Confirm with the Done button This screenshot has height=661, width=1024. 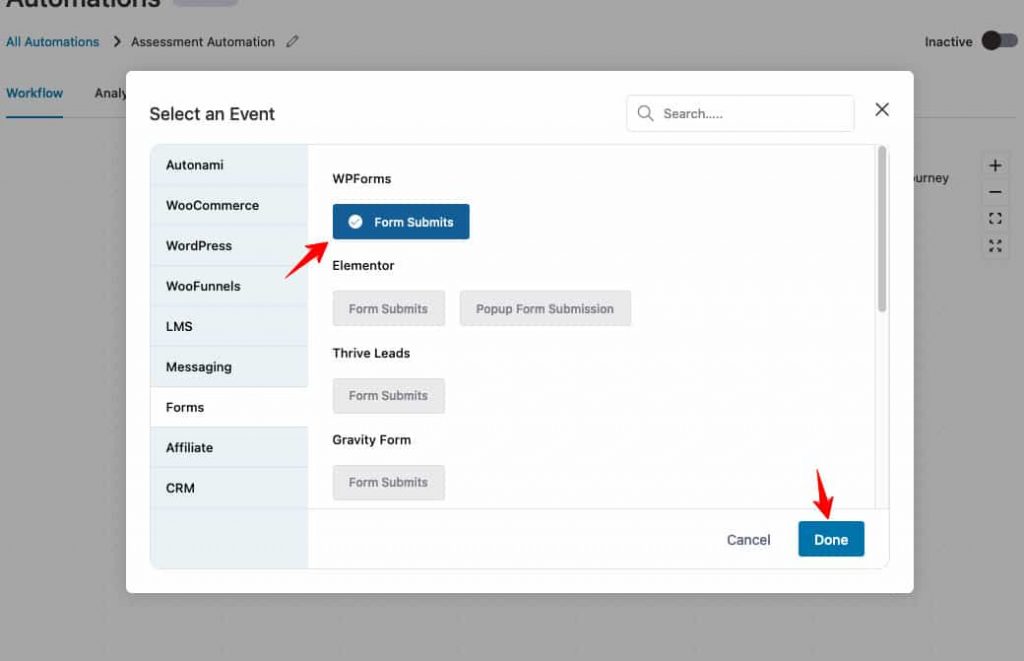831,539
